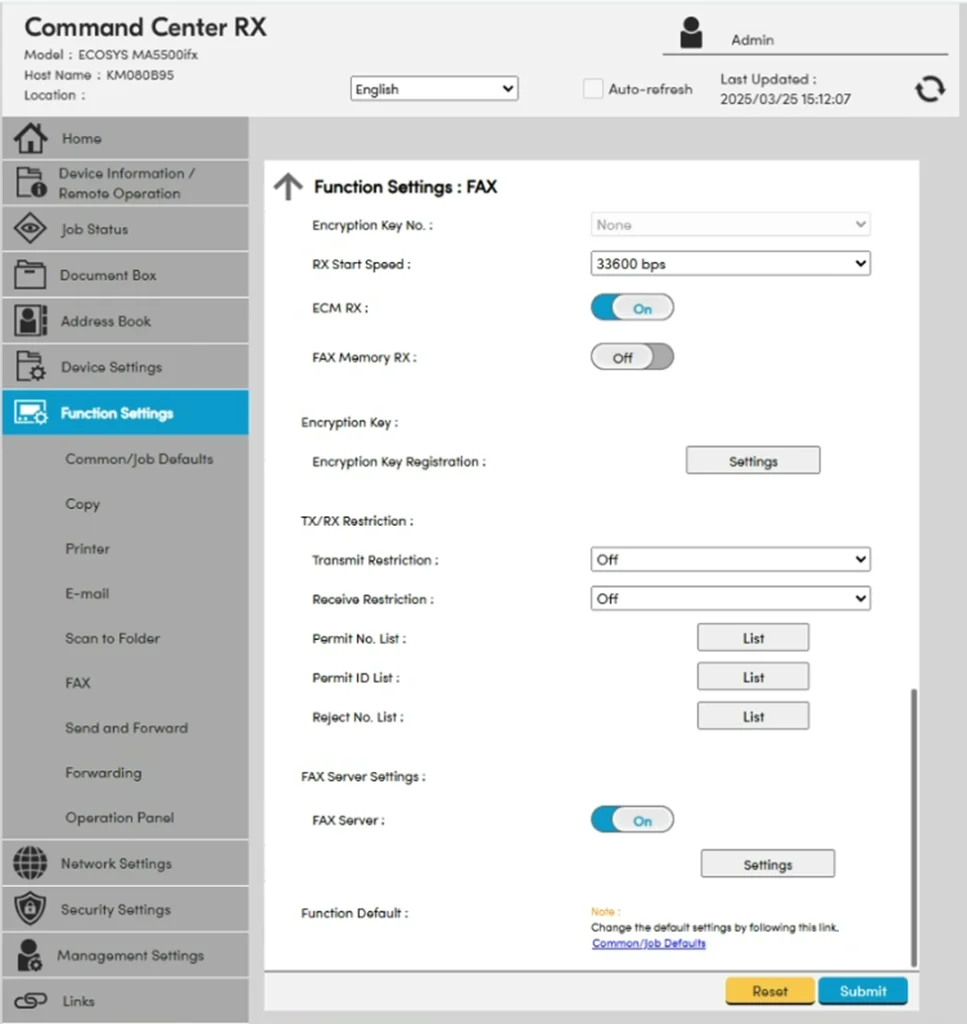The width and height of the screenshot is (967, 1024).
Task: Select Scan to Folder in sidebar
Action: (x=112, y=638)
